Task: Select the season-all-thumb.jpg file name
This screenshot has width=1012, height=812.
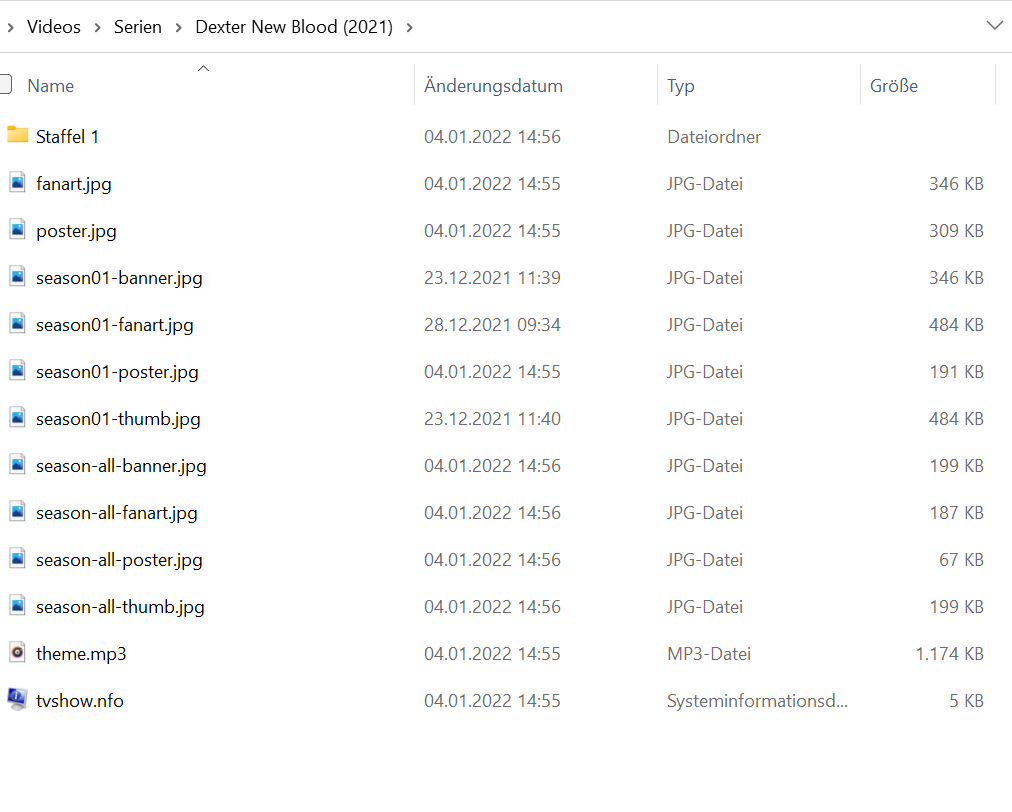Action: 120,607
